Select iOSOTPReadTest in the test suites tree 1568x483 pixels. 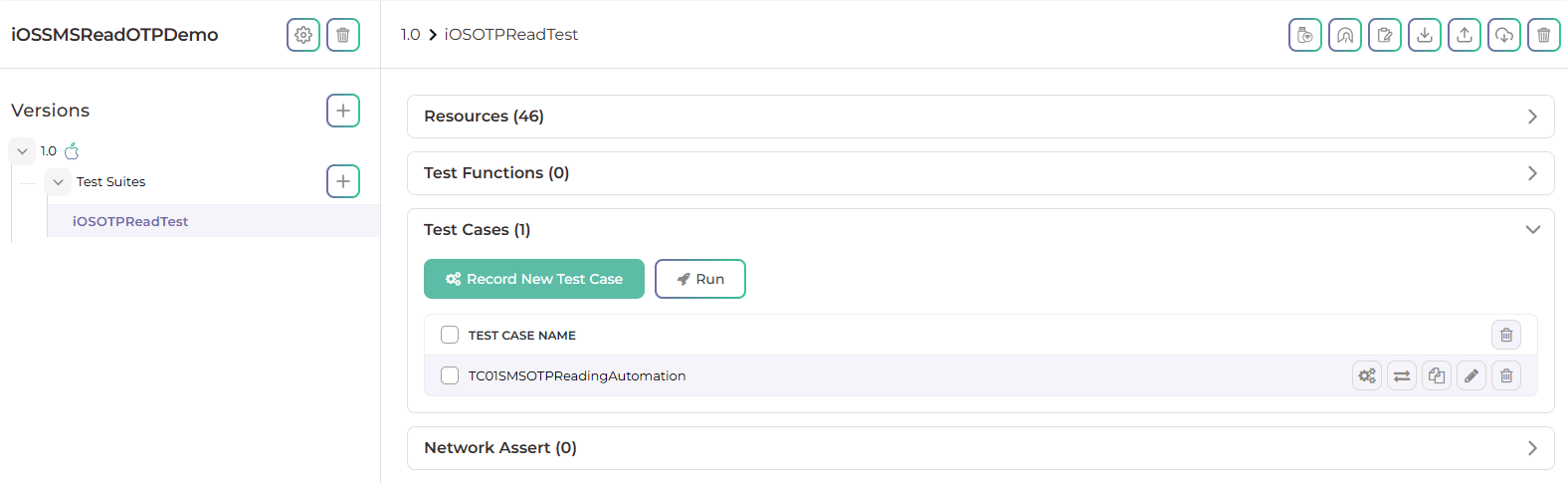click(x=130, y=221)
